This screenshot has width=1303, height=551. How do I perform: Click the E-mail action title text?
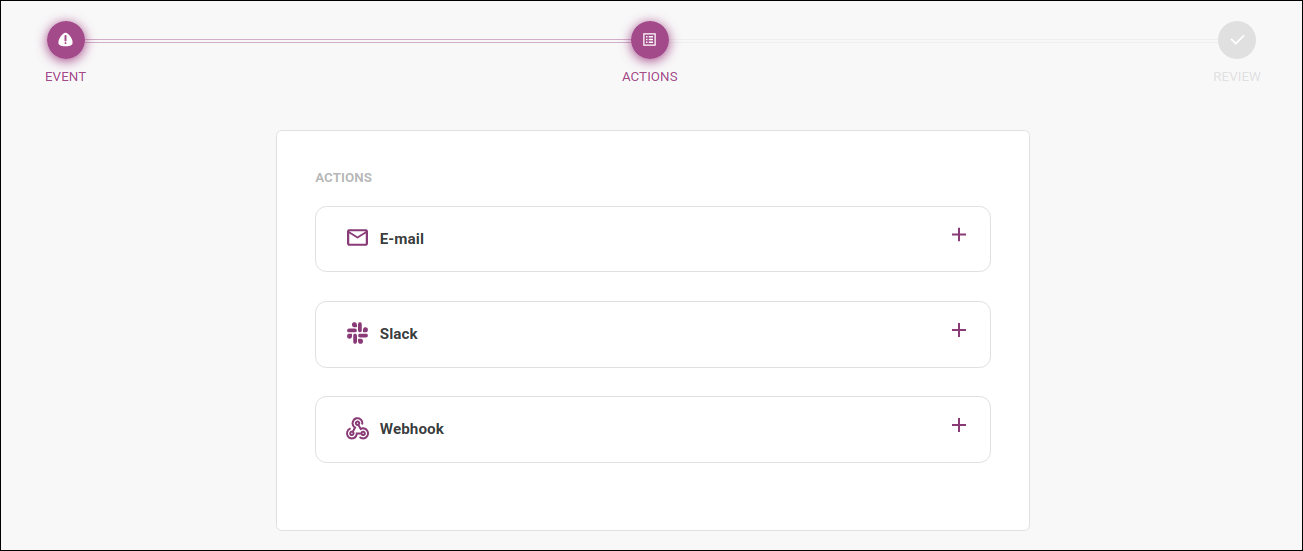tap(402, 239)
